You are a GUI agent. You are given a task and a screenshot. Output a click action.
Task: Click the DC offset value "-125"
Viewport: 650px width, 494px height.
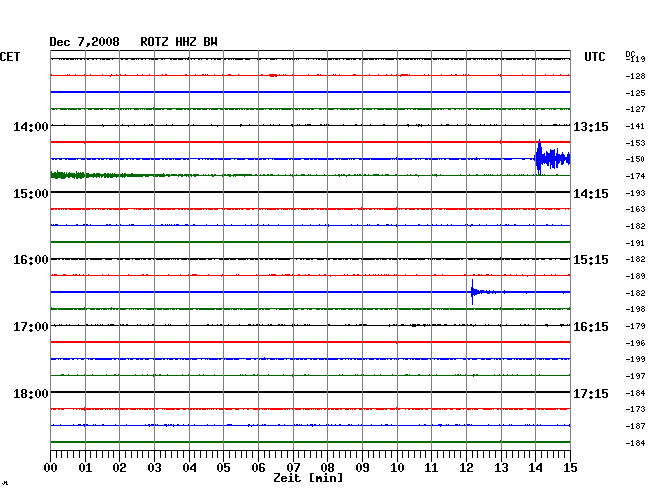point(635,93)
